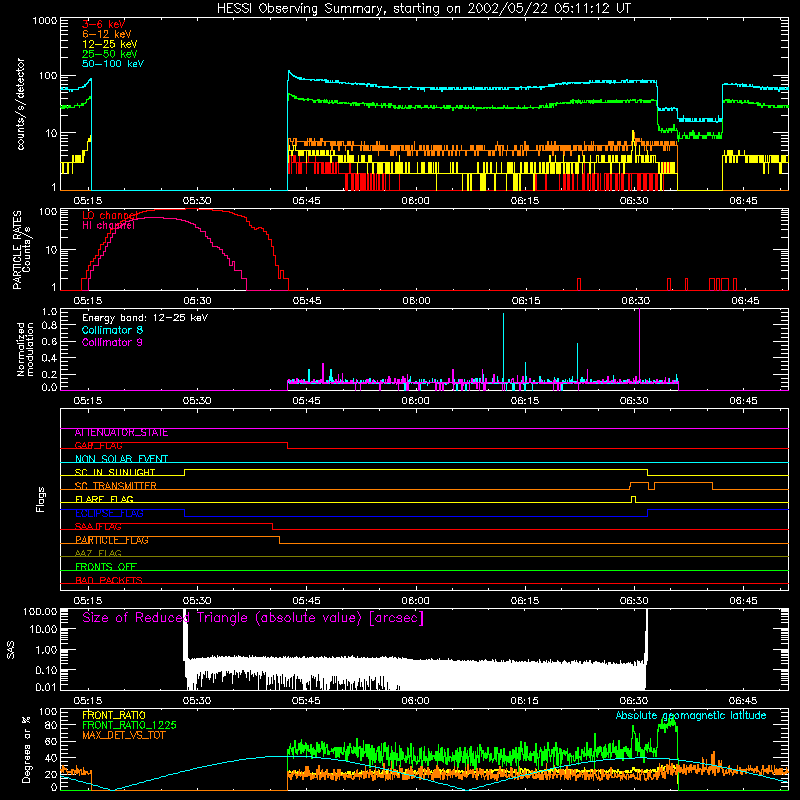This screenshot has height=800, width=800.
Task: Click the MAX_DET_VS_TOT legend label
Action: (124, 735)
